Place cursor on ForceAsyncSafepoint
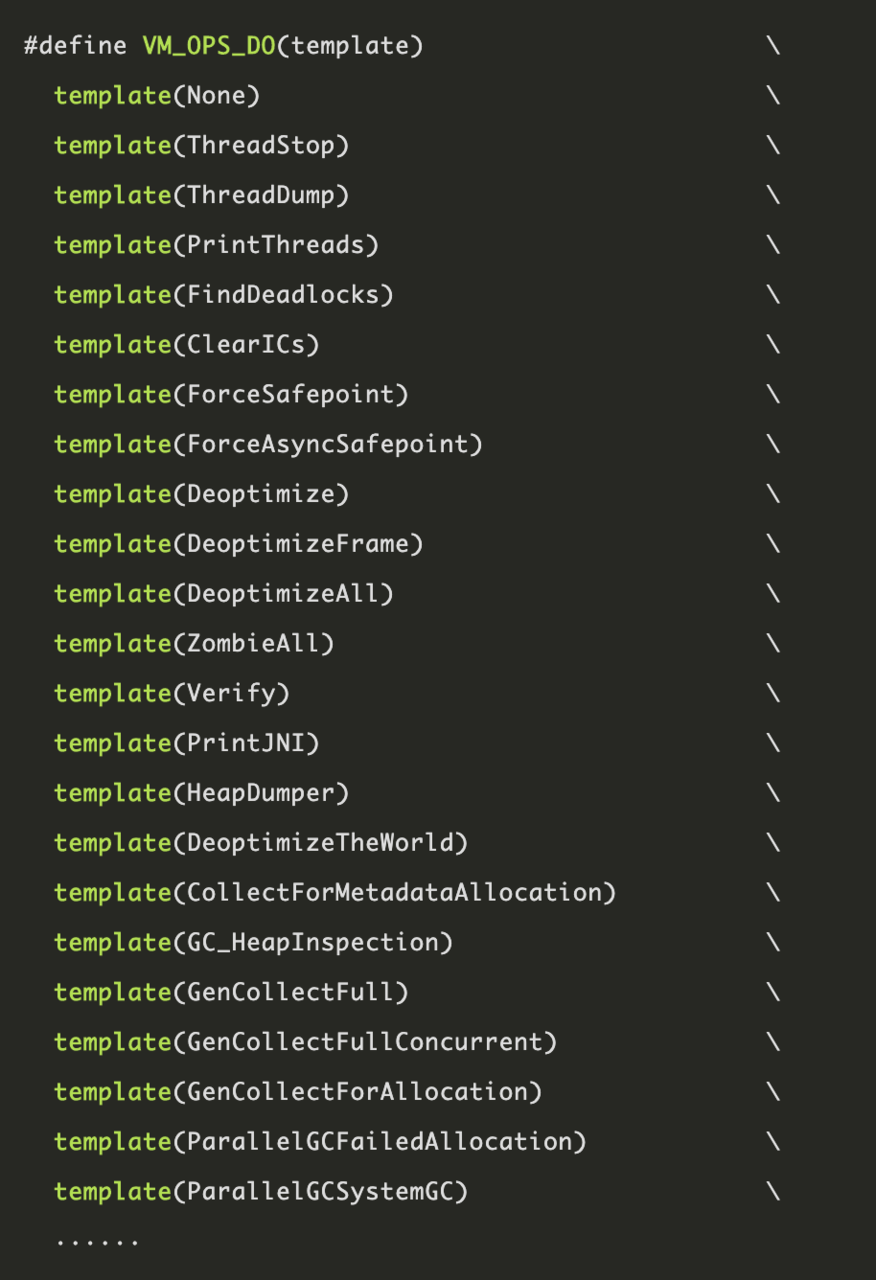The image size is (876, 1280). [327, 444]
